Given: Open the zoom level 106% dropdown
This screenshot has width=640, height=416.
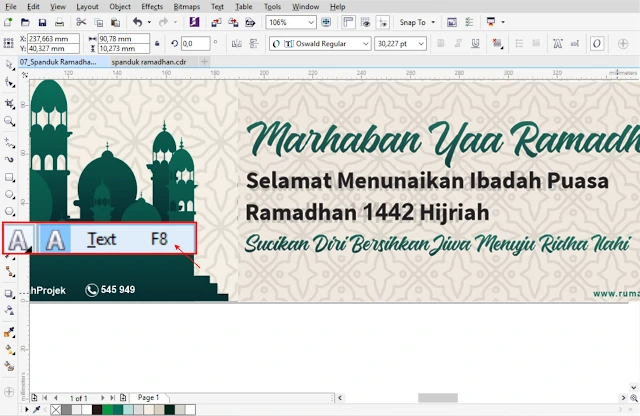Looking at the screenshot, I should 311,22.
